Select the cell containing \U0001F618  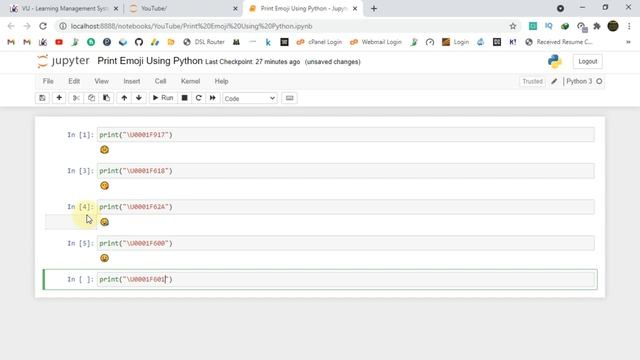pyautogui.click(x=345, y=171)
